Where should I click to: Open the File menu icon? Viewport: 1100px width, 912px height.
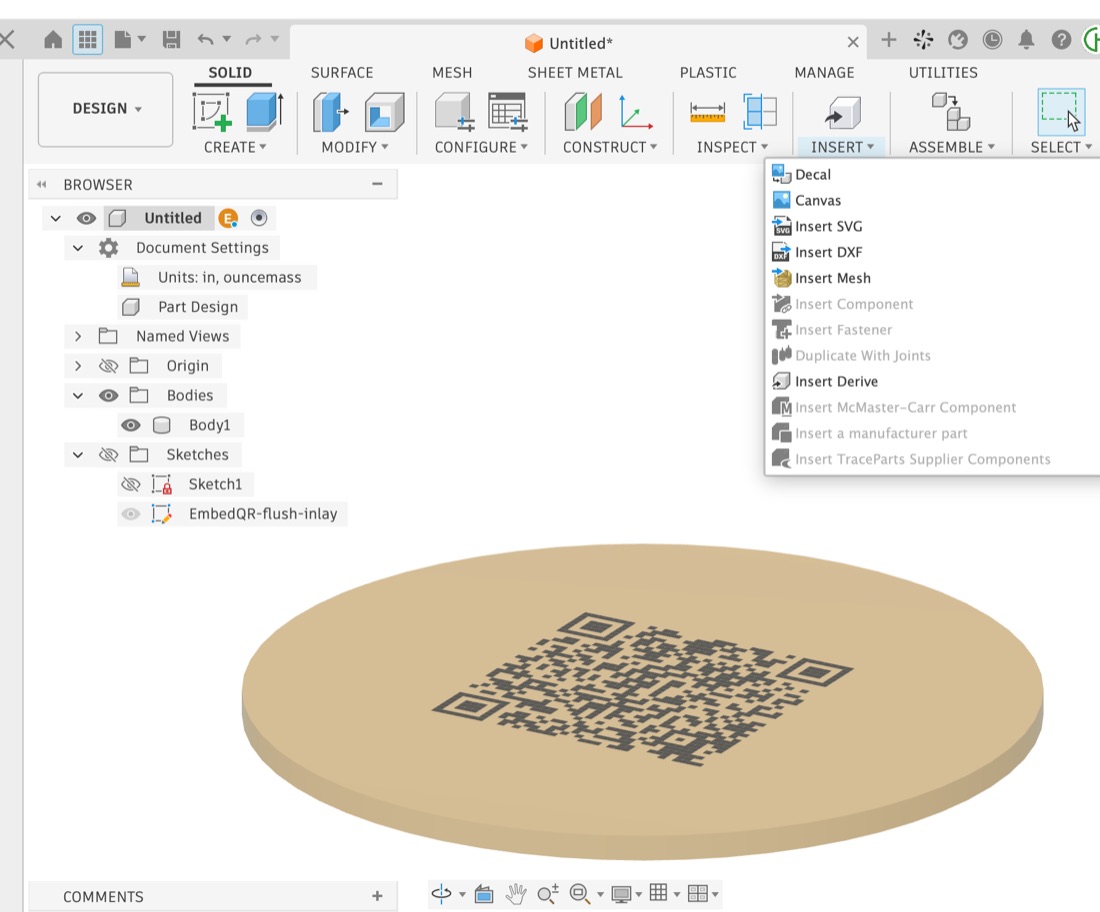pyautogui.click(x=129, y=39)
